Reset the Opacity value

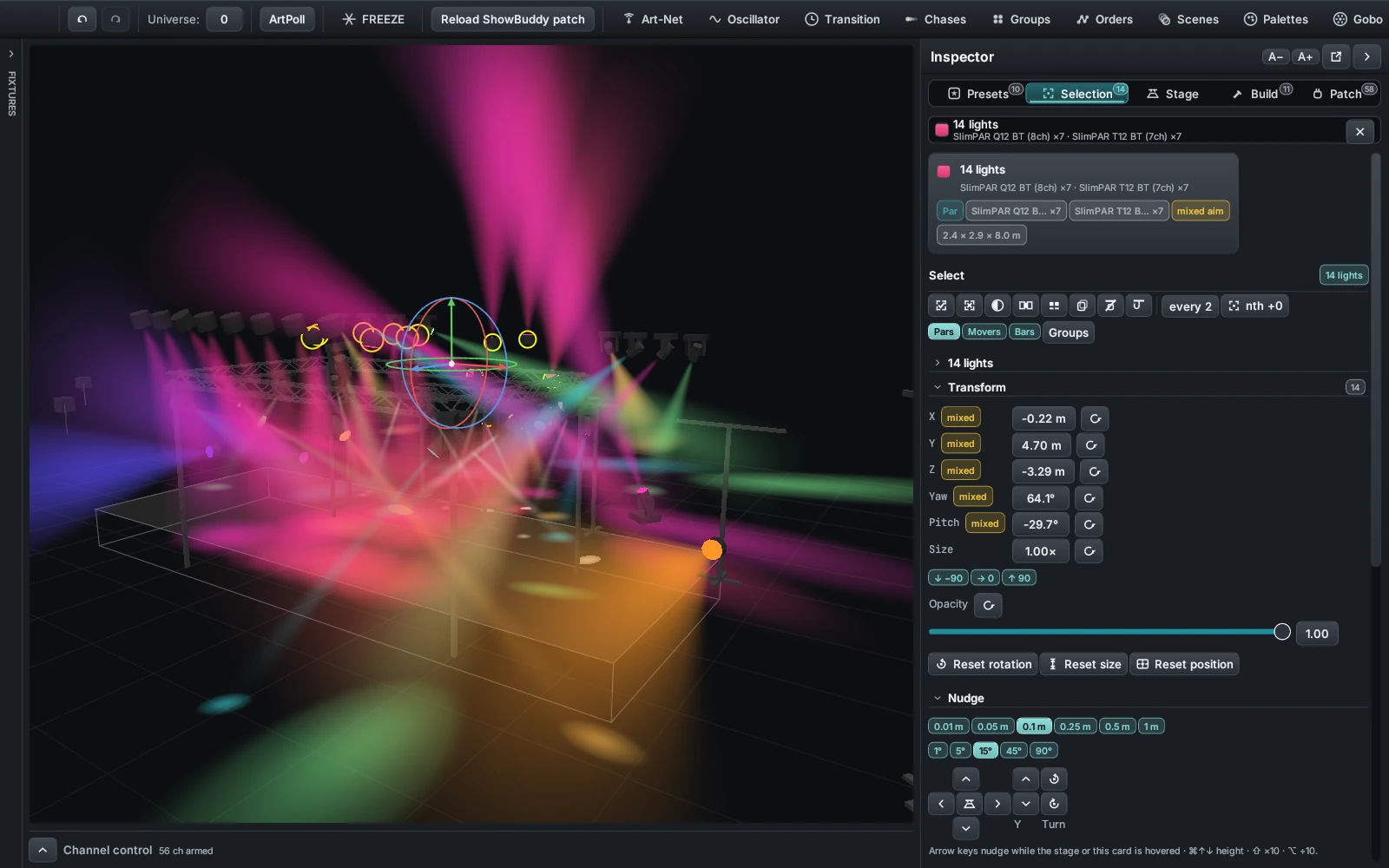pos(988,605)
